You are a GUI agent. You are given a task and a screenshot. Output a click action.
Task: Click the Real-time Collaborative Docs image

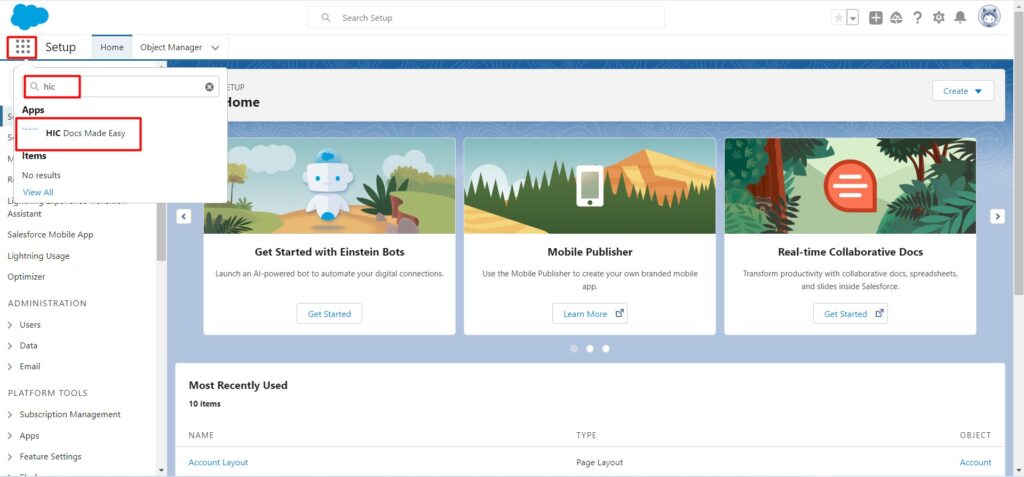click(x=850, y=186)
